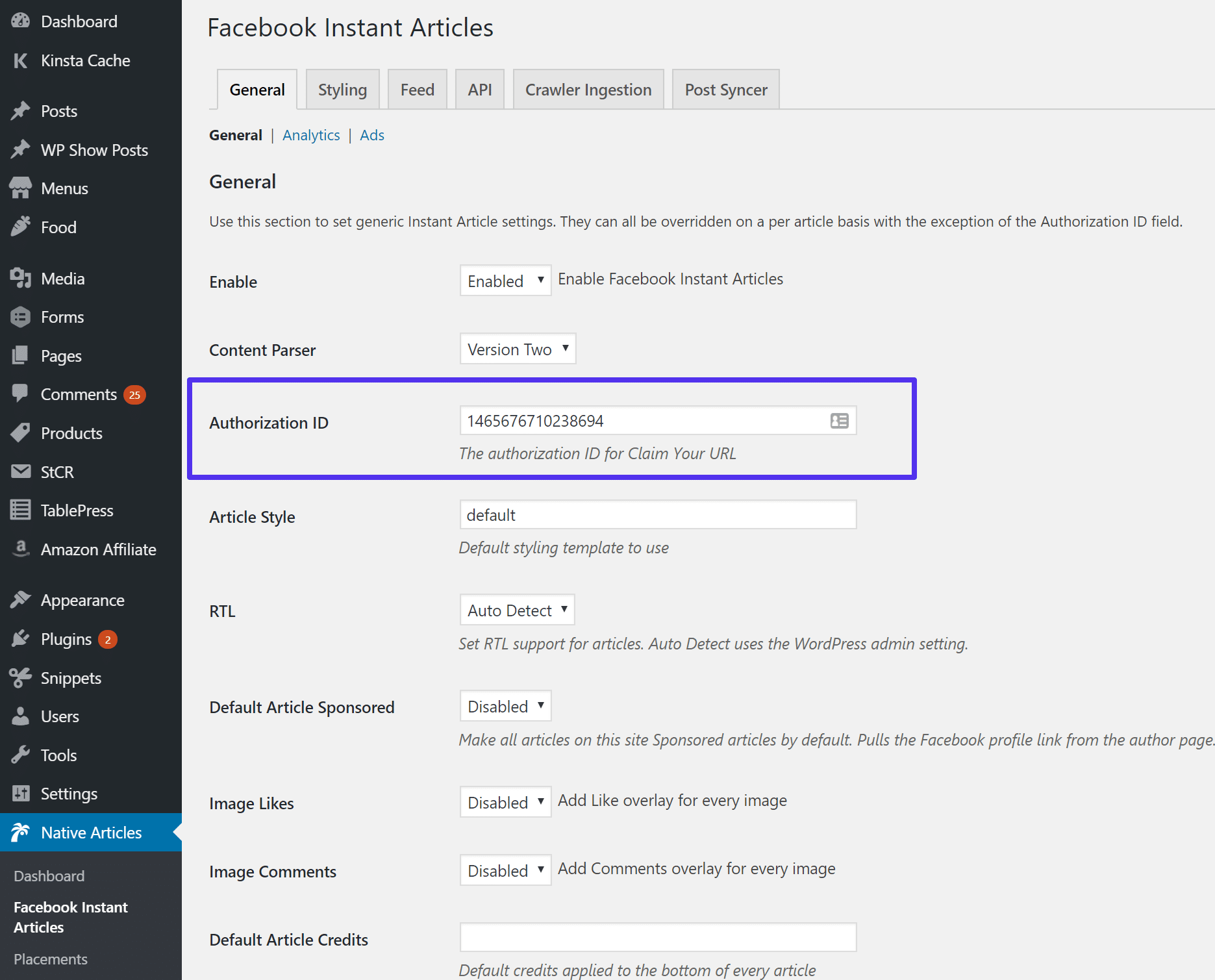The height and width of the screenshot is (980, 1215).
Task: Click inside the Default Article Credits field
Action: [658, 937]
